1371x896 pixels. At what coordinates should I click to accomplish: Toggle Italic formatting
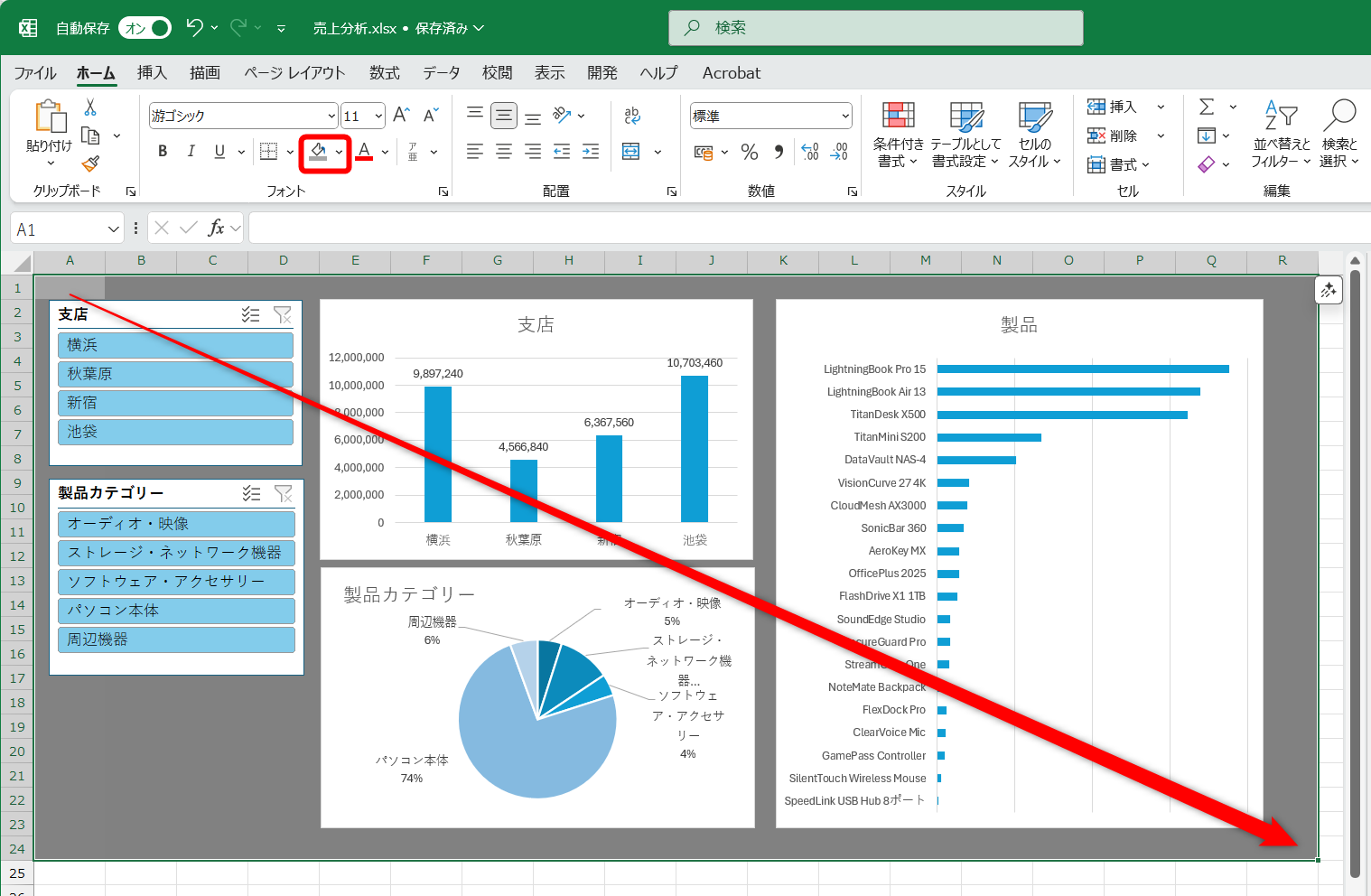tap(191, 152)
